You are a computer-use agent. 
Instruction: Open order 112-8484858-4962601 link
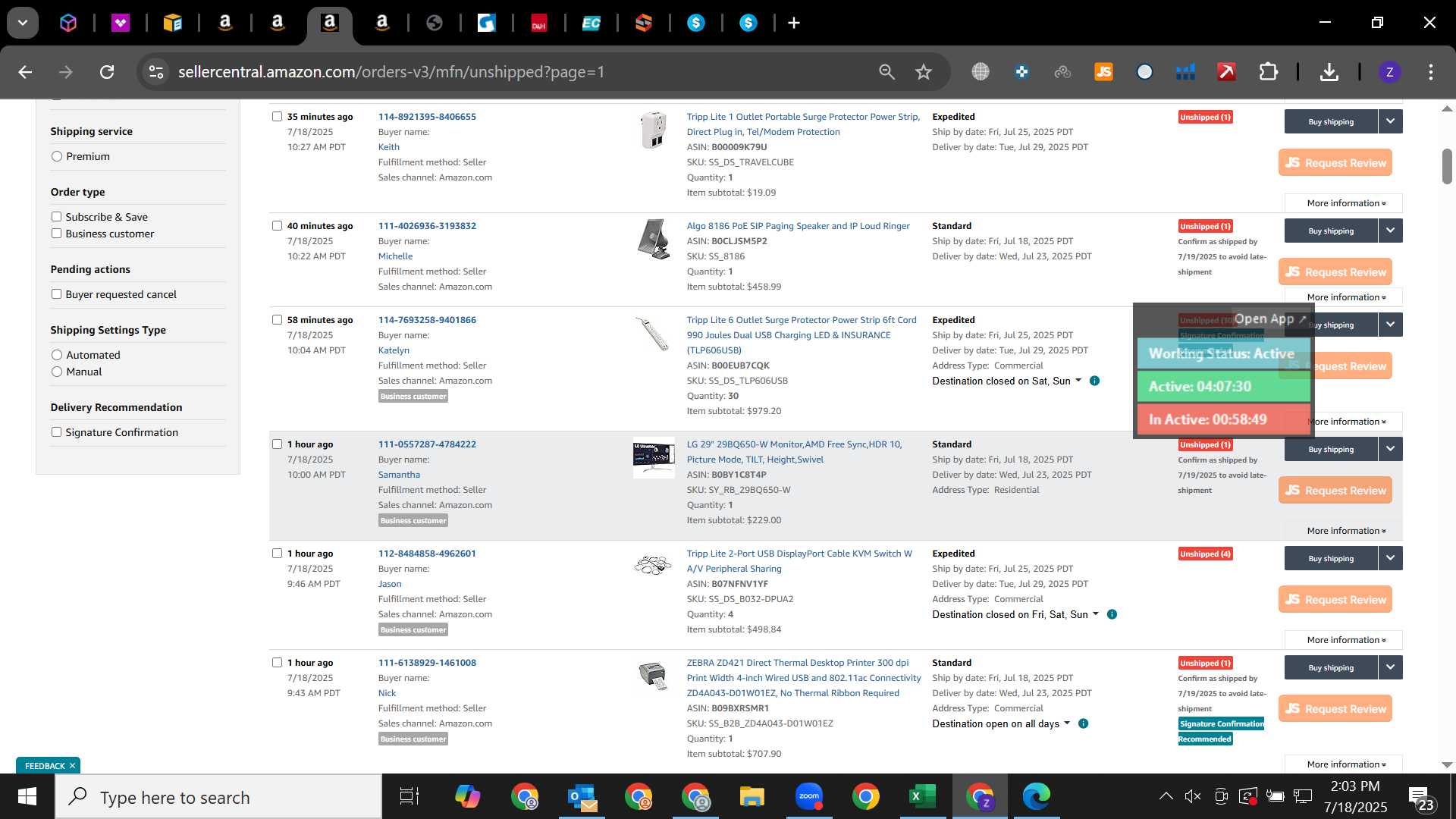coord(427,554)
